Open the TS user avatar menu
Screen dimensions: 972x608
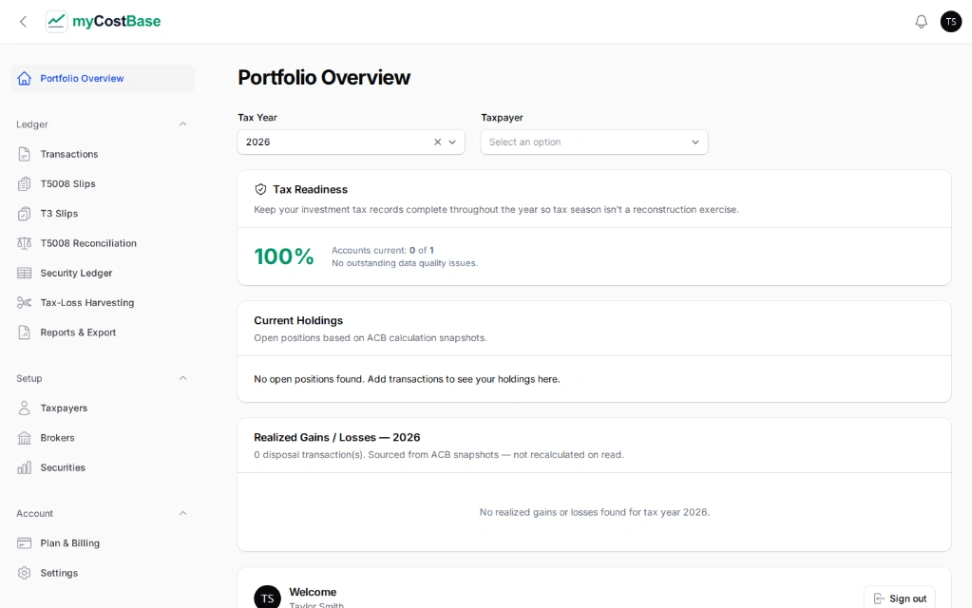pos(951,22)
